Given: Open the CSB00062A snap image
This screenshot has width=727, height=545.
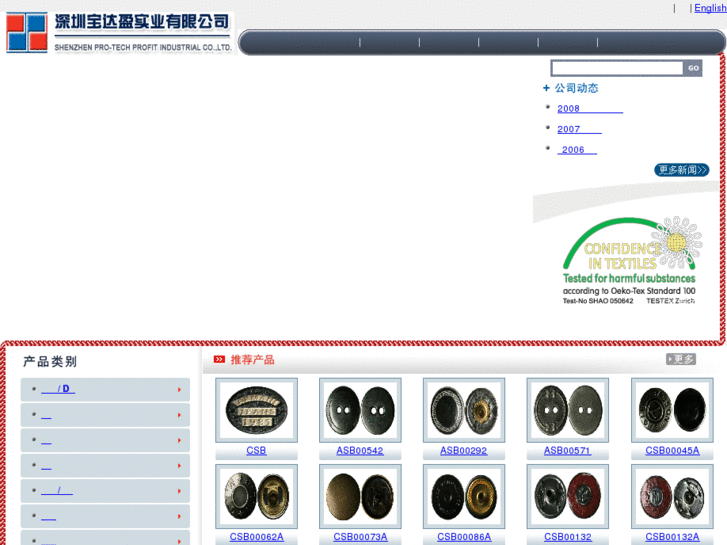Looking at the screenshot, I should point(256,497).
